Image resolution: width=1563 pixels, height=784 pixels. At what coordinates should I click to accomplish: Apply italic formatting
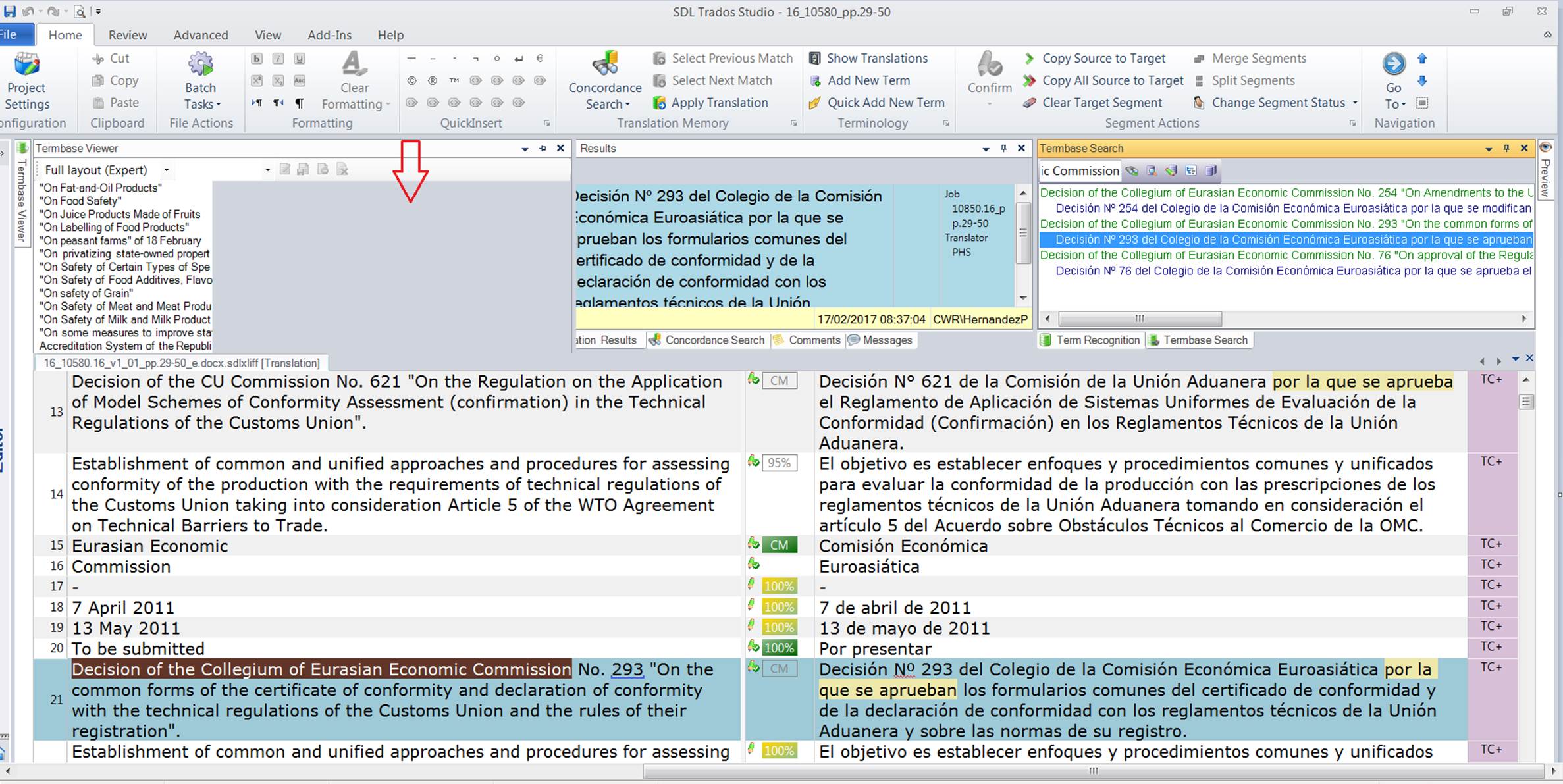(278, 59)
